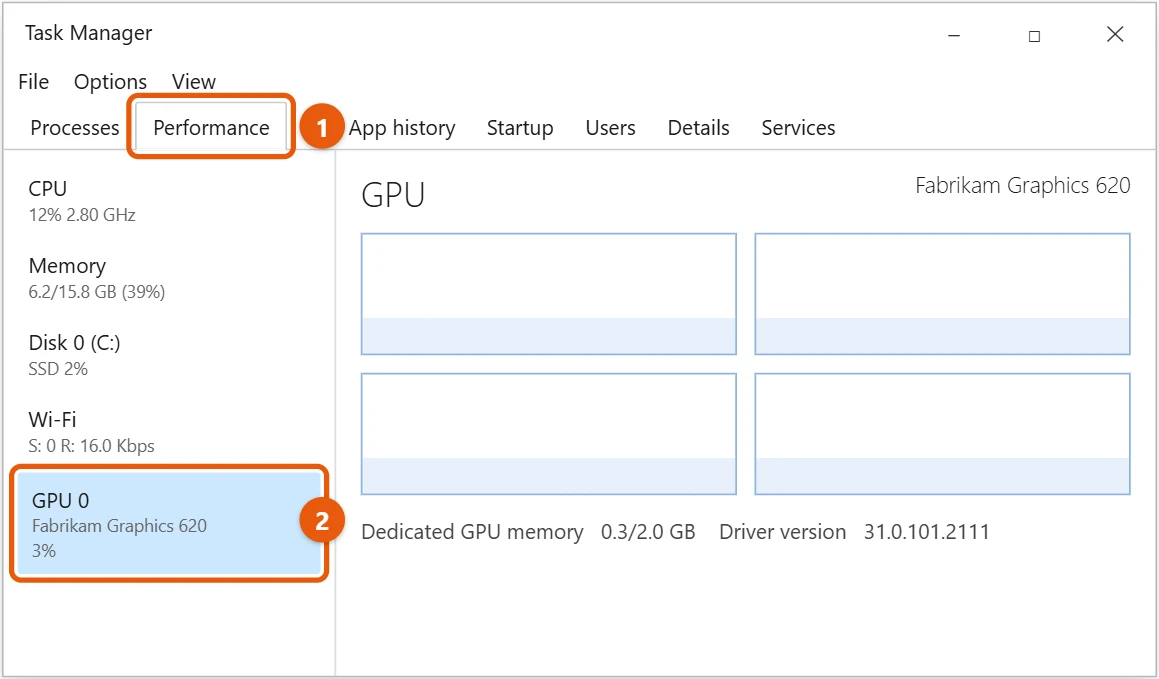The image size is (1159, 679).
Task: Click the Task Manager window title
Action: [x=89, y=33]
